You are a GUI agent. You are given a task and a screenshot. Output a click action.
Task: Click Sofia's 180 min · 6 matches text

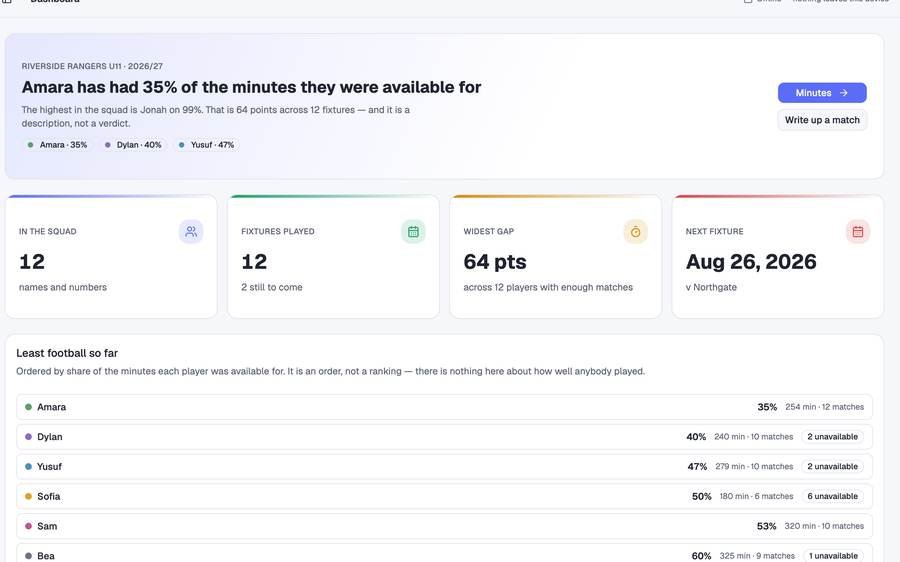click(757, 497)
